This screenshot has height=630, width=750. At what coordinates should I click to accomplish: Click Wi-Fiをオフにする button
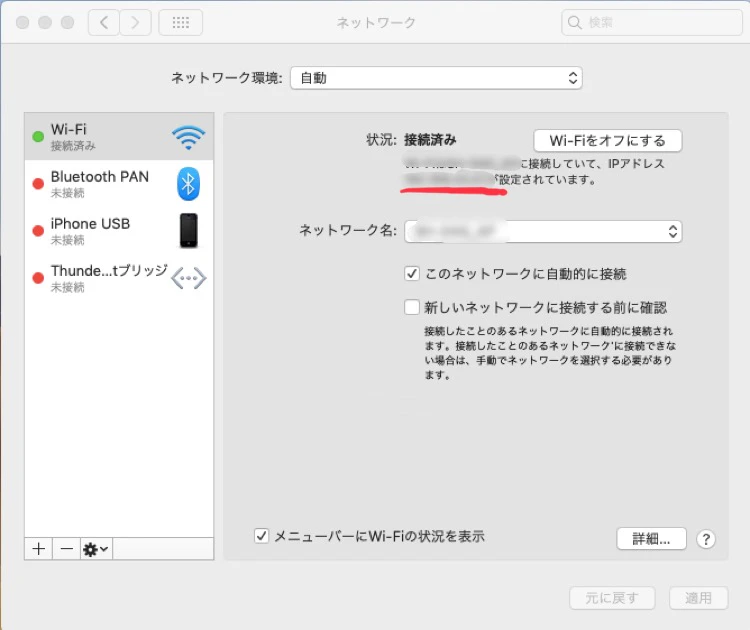[x=607, y=141]
